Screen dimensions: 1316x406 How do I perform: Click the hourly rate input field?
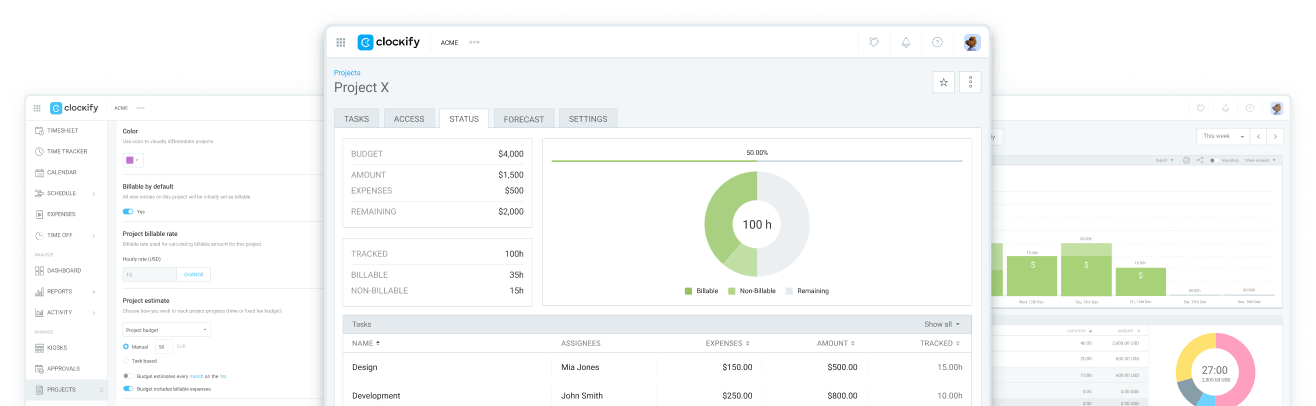pyautogui.click(x=149, y=274)
